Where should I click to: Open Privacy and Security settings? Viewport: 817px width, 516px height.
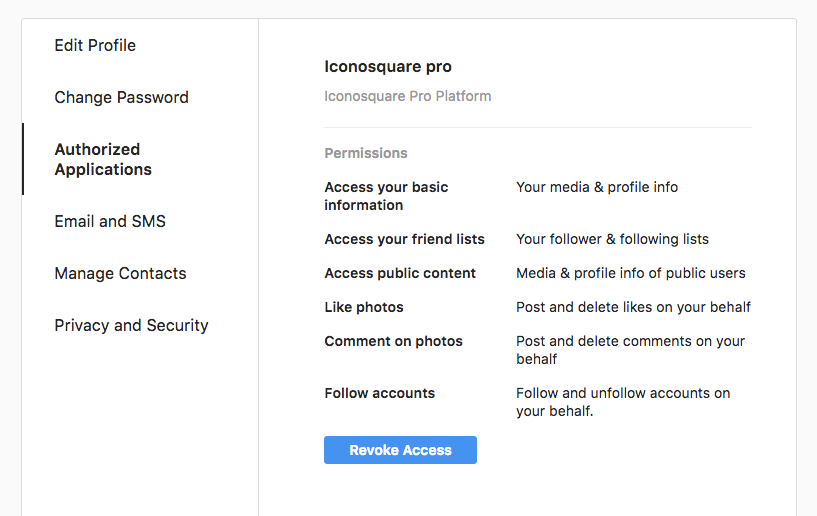[131, 325]
